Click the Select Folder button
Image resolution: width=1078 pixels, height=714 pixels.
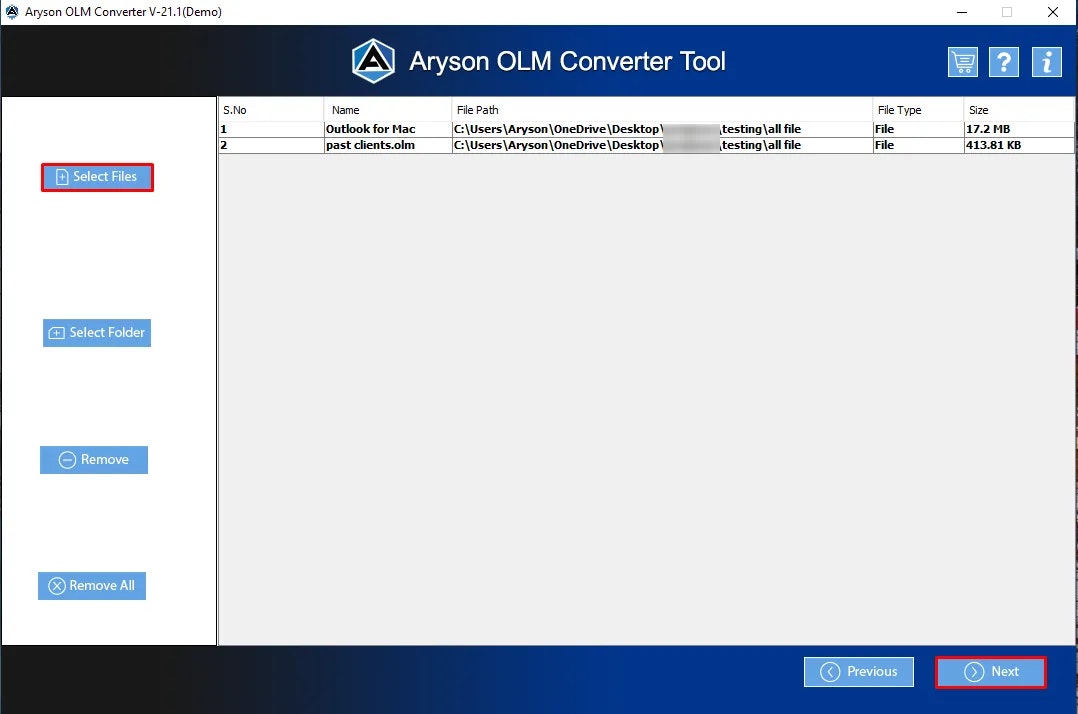pos(97,333)
